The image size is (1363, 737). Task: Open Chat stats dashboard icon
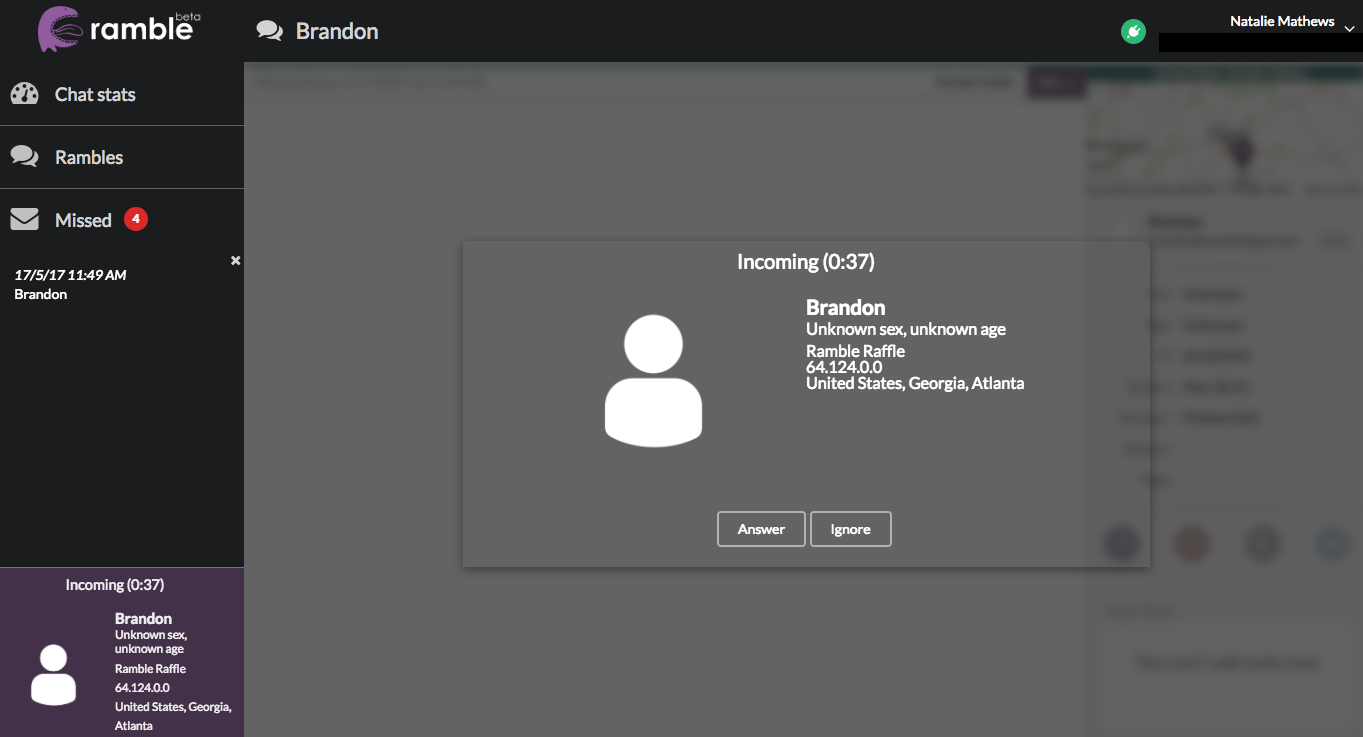point(25,94)
